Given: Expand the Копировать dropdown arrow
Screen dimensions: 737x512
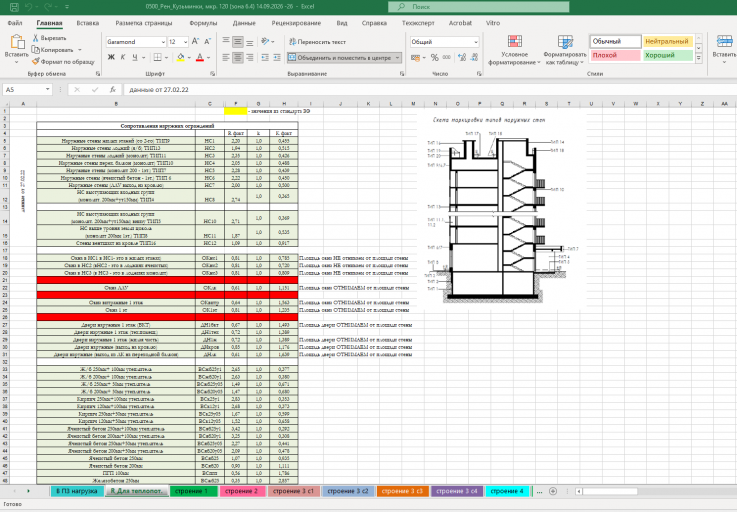Looking at the screenshot, I should pyautogui.click(x=80, y=50).
